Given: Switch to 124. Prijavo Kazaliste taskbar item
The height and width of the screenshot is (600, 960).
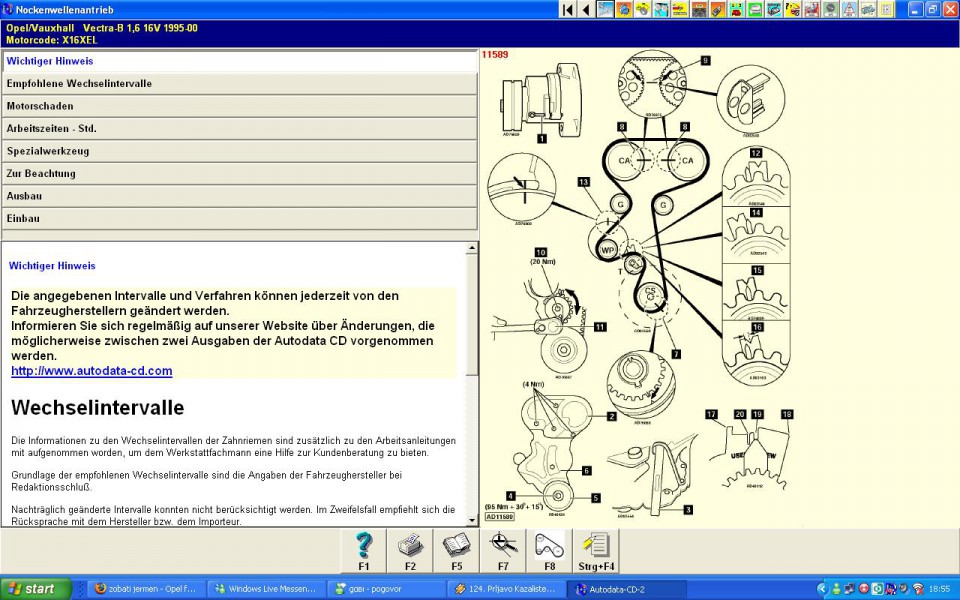Looking at the screenshot, I should (x=506, y=589).
